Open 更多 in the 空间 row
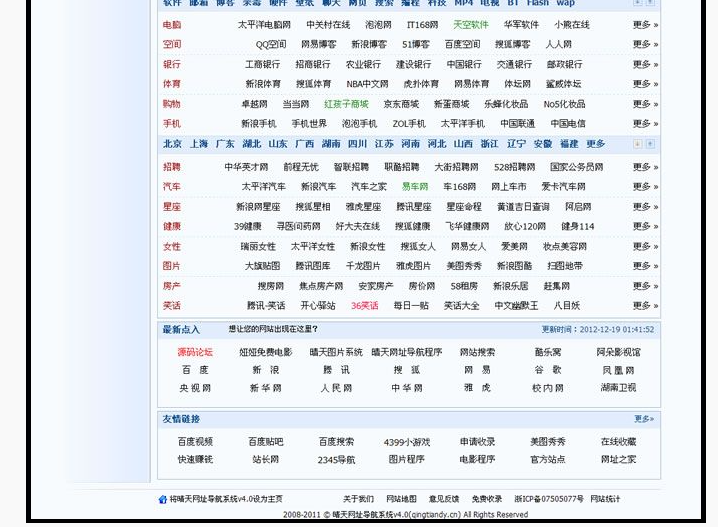The height and width of the screenshot is (527, 723). point(645,45)
